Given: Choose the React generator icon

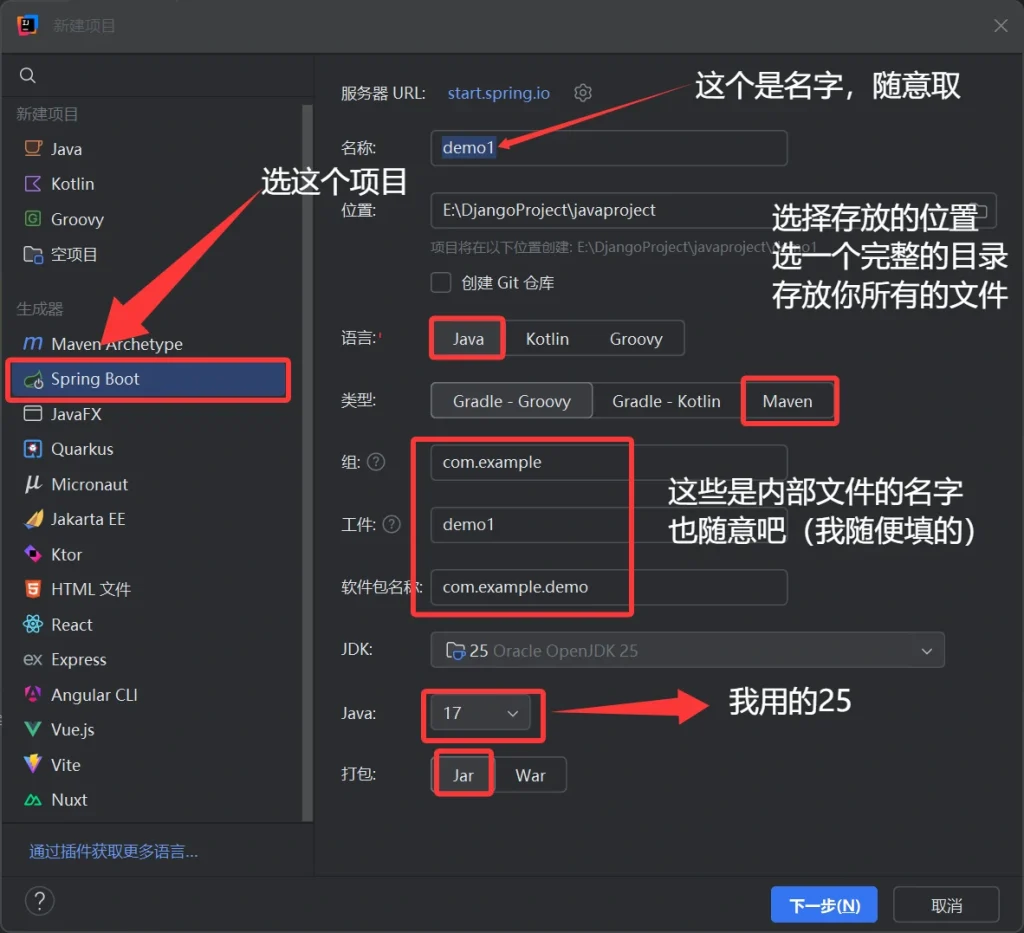Looking at the screenshot, I should coord(33,625).
